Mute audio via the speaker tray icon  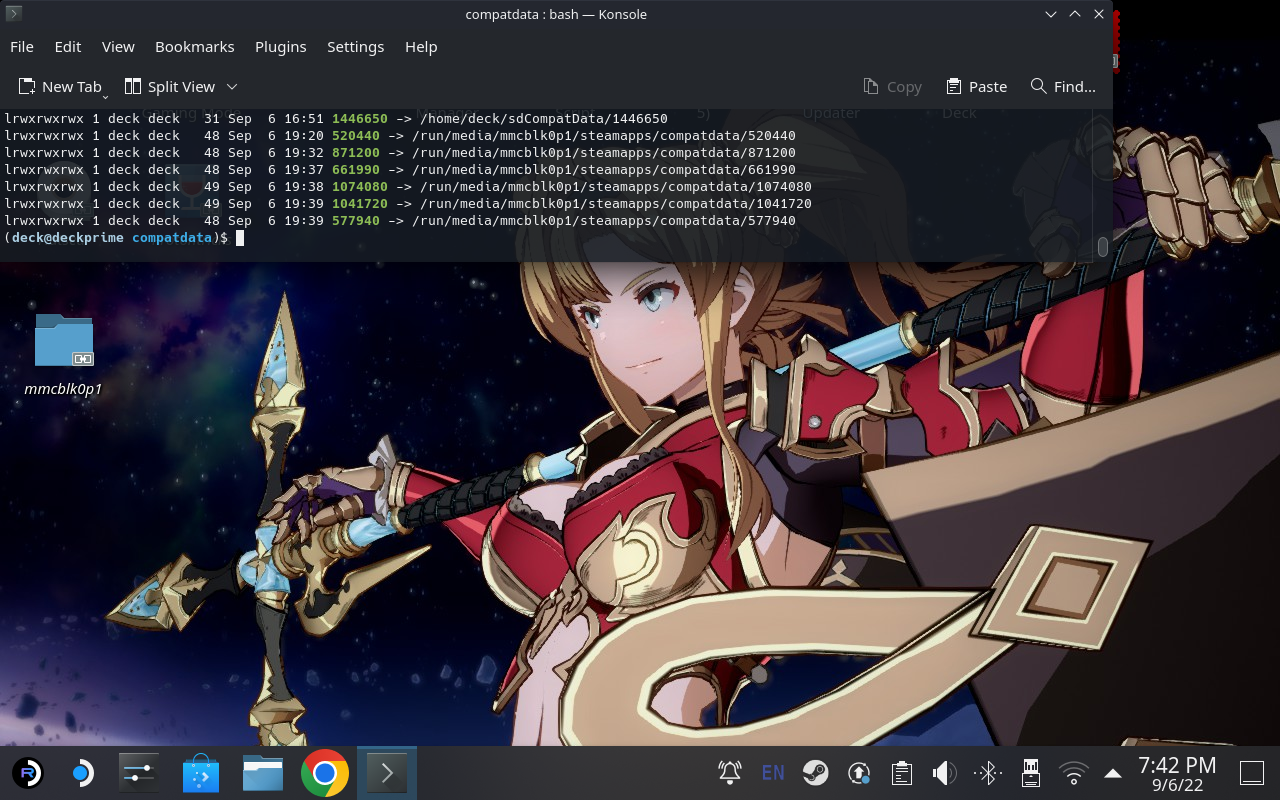[943, 772]
